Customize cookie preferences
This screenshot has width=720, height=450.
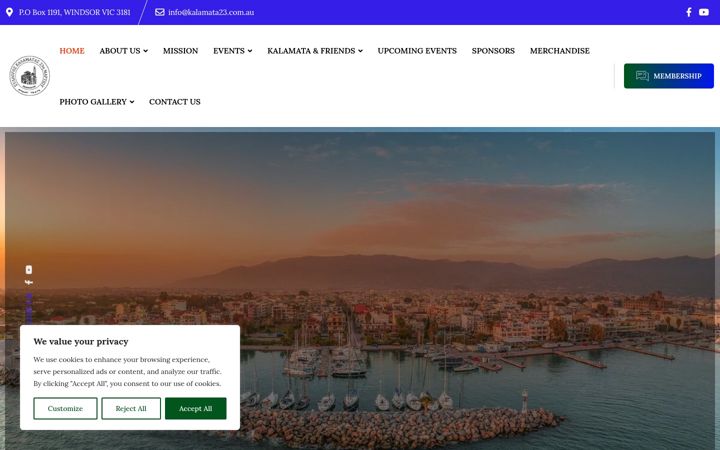(65, 408)
